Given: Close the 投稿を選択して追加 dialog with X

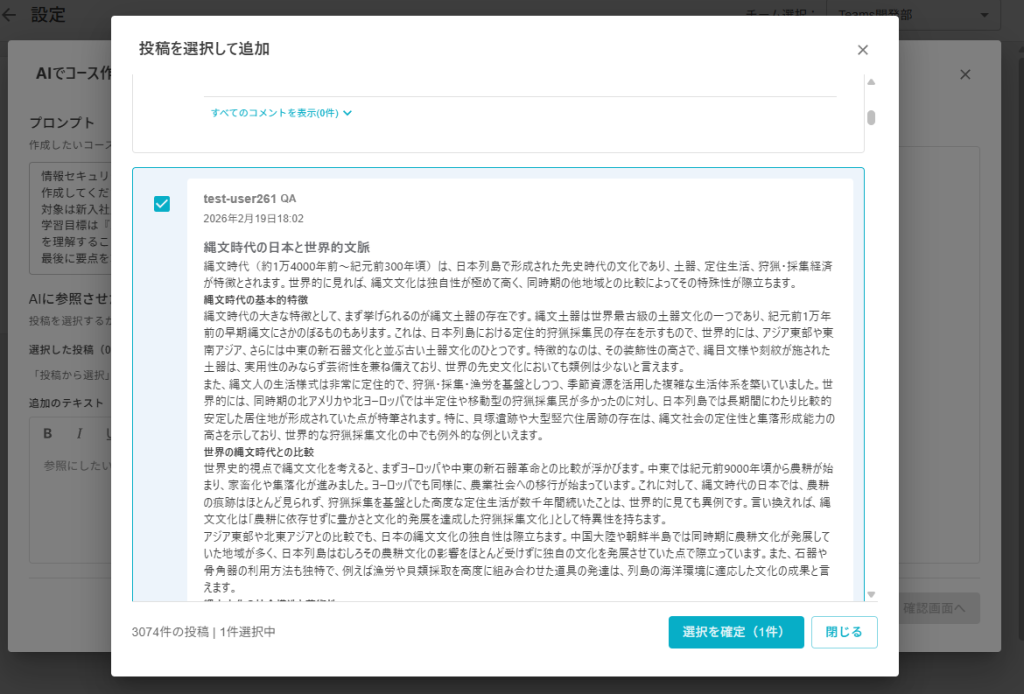Looking at the screenshot, I should click(x=863, y=50).
